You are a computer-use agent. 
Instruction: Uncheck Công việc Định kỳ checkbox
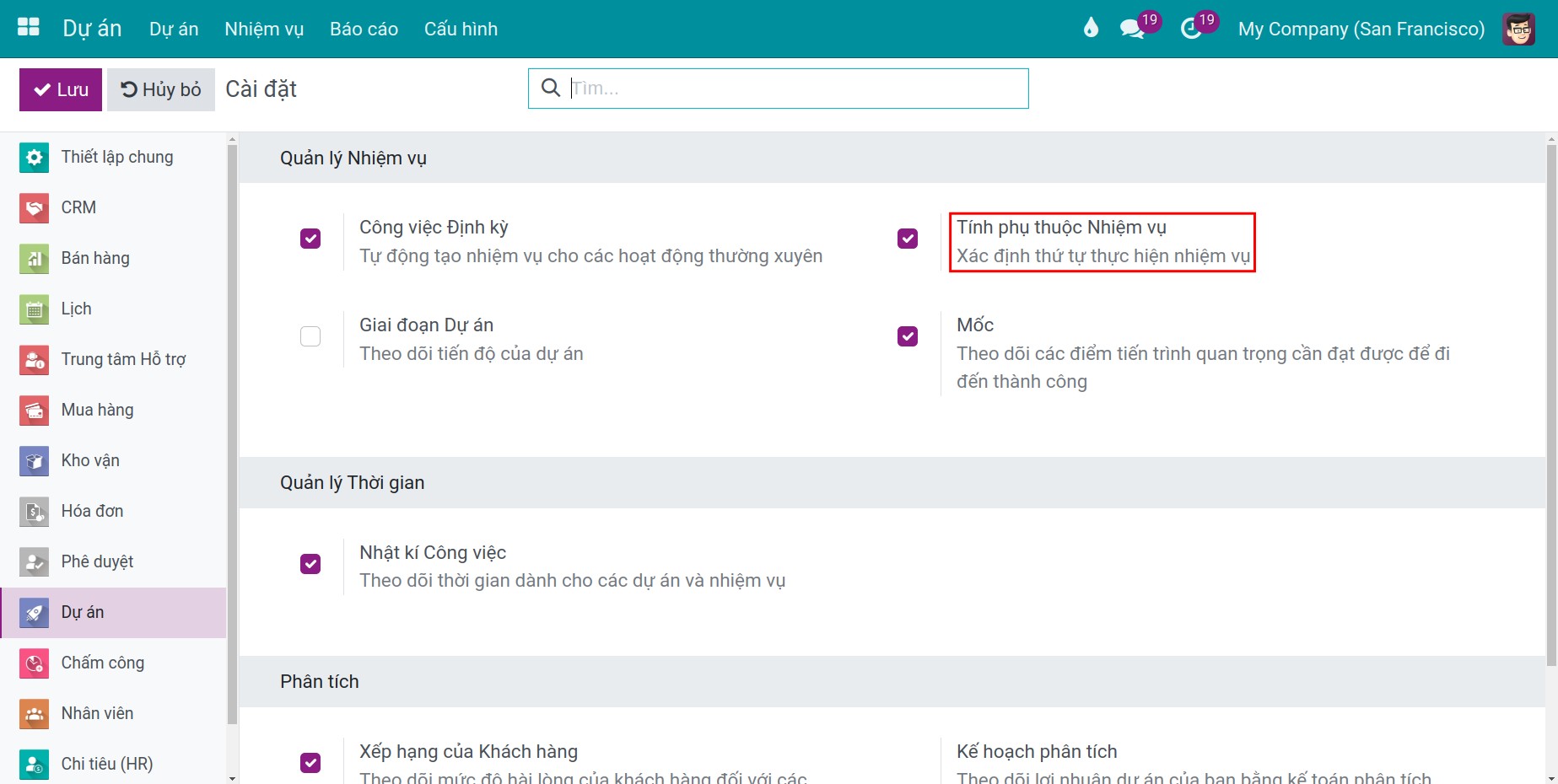tap(310, 239)
